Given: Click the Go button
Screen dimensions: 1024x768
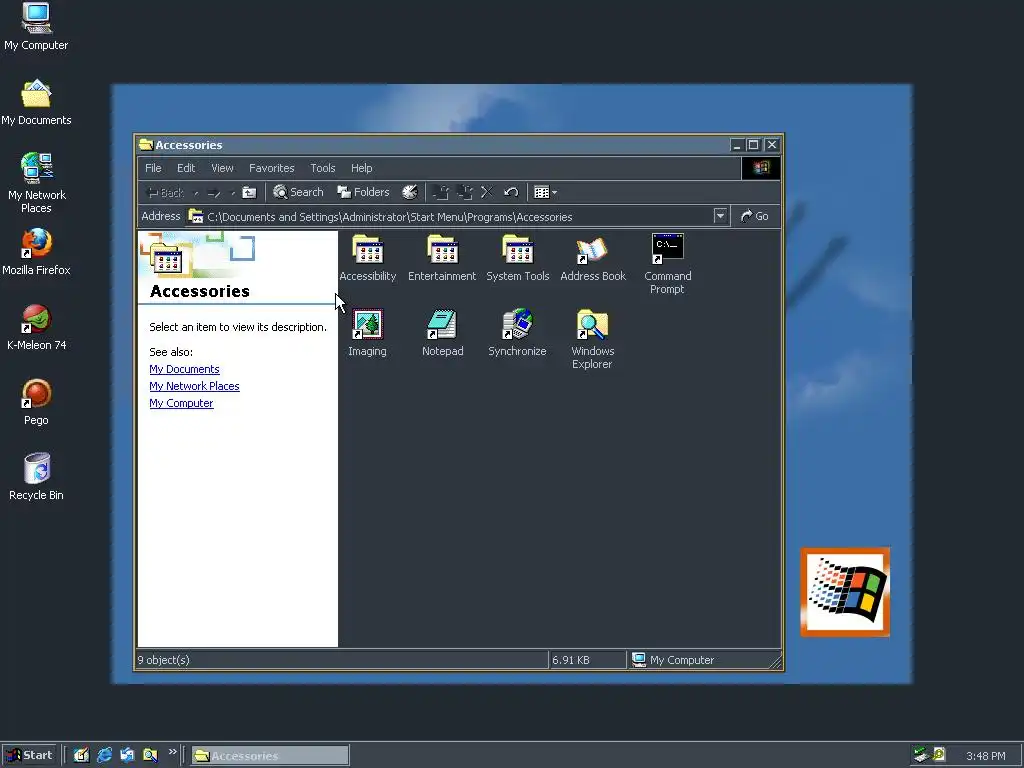Looking at the screenshot, I should [x=754, y=216].
